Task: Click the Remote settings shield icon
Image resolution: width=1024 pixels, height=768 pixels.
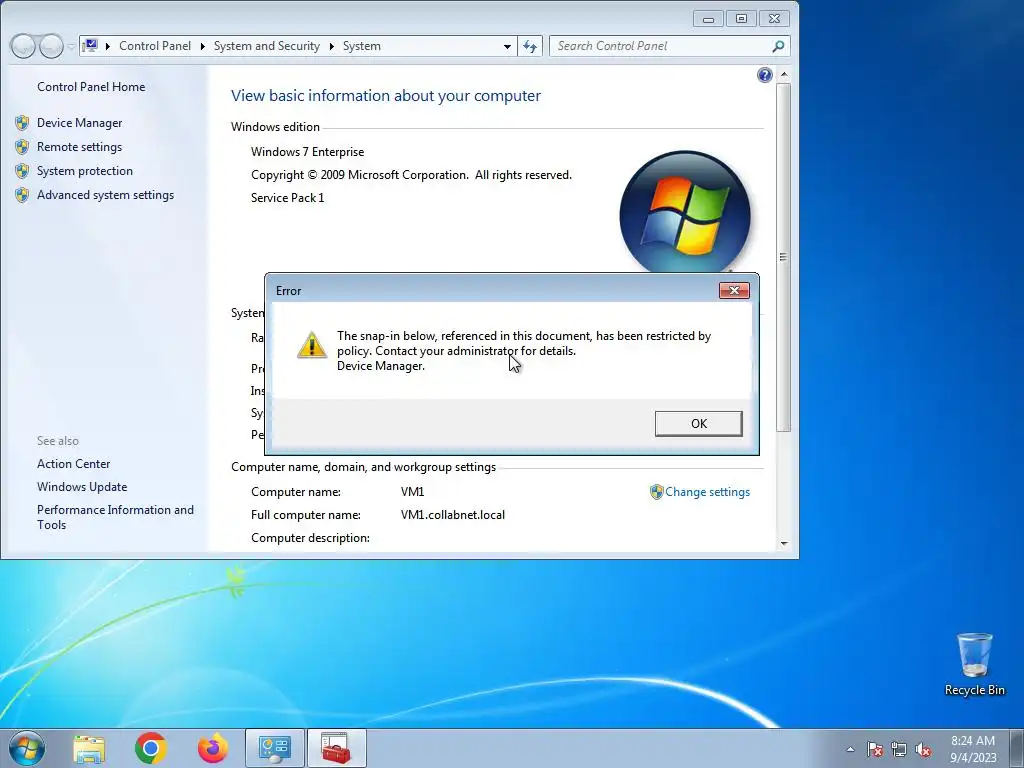Action: (22, 147)
